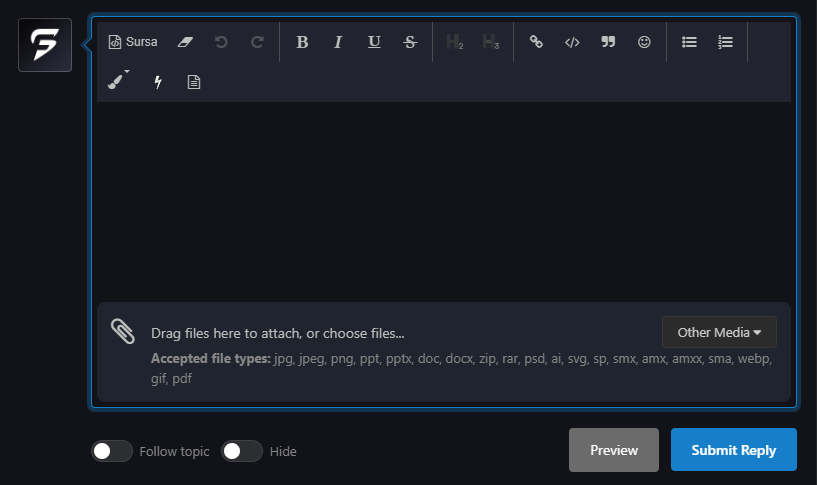The image size is (817, 485).
Task: Enable the Hide toggle
Action: tap(242, 451)
